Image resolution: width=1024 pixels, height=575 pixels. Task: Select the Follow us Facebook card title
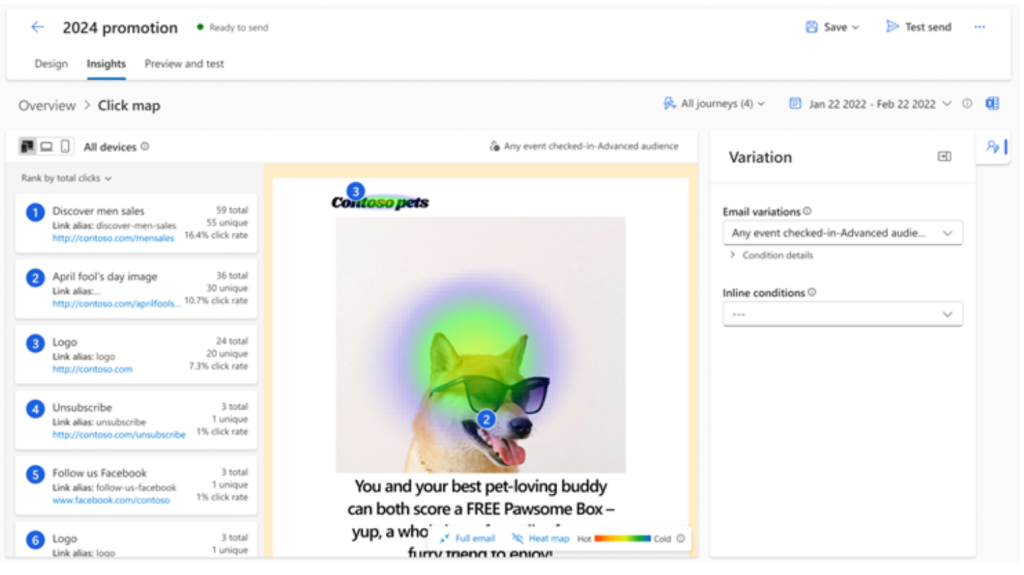point(99,472)
